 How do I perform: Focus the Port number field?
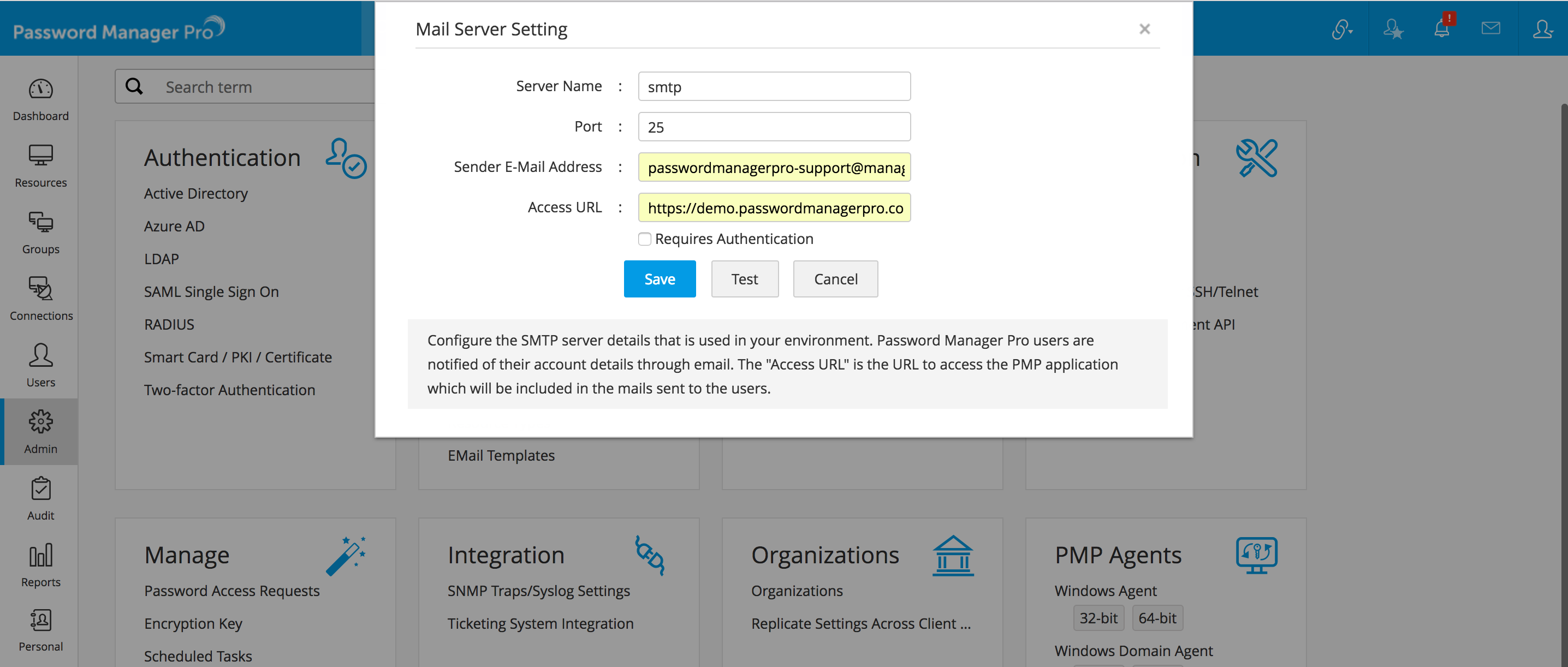(x=774, y=127)
